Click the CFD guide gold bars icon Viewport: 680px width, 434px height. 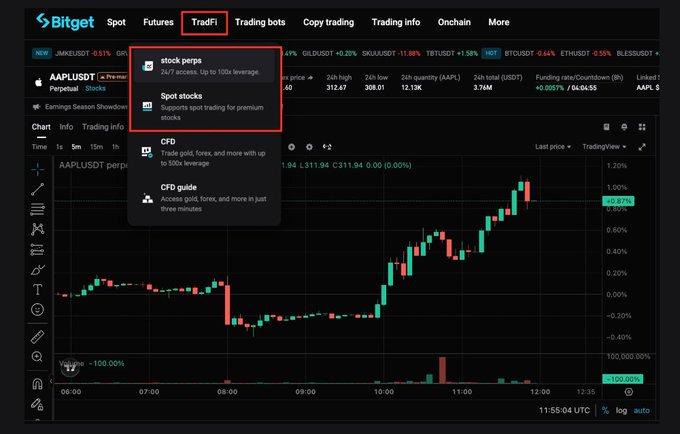[147, 198]
